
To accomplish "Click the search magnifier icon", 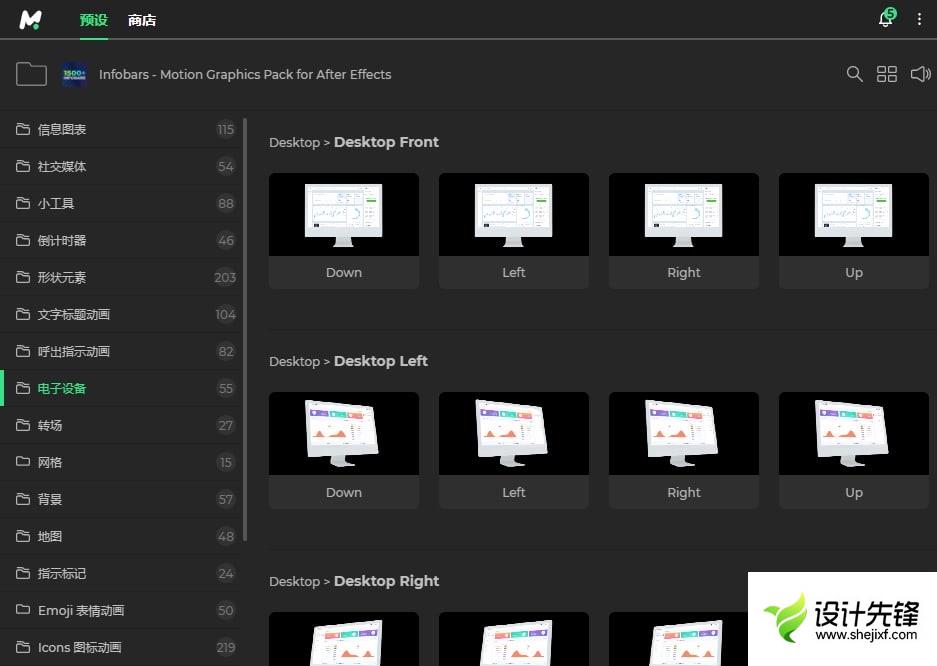I will tap(854, 74).
